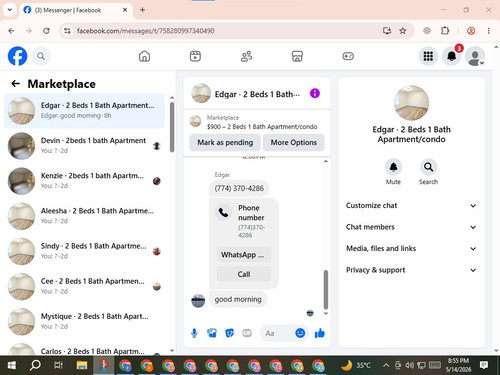Open Windows Start menu
This screenshot has height=375, width=500.
tap(12, 365)
